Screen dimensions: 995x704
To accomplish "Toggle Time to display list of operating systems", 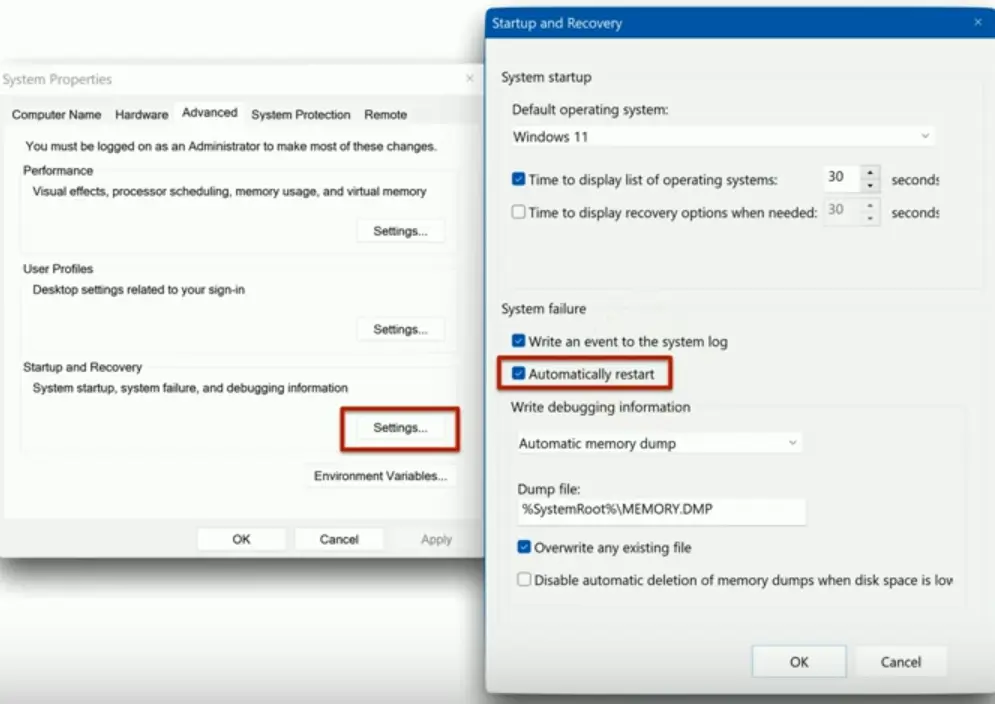I will 518,180.
